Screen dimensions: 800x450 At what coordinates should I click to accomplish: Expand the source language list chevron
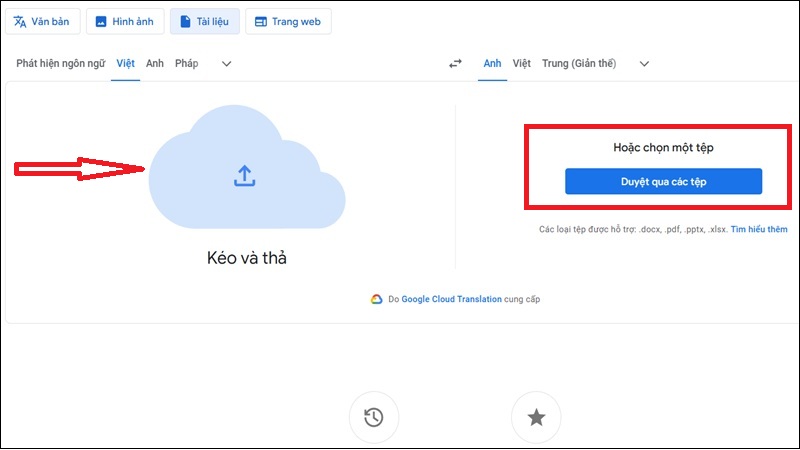[227, 64]
